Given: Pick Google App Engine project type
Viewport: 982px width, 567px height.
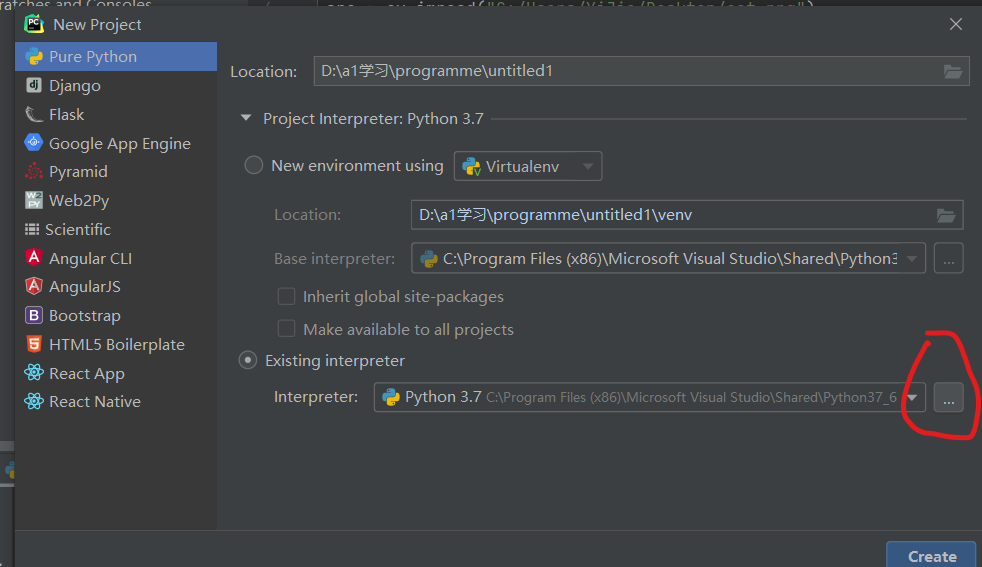Looking at the screenshot, I should (x=116, y=143).
